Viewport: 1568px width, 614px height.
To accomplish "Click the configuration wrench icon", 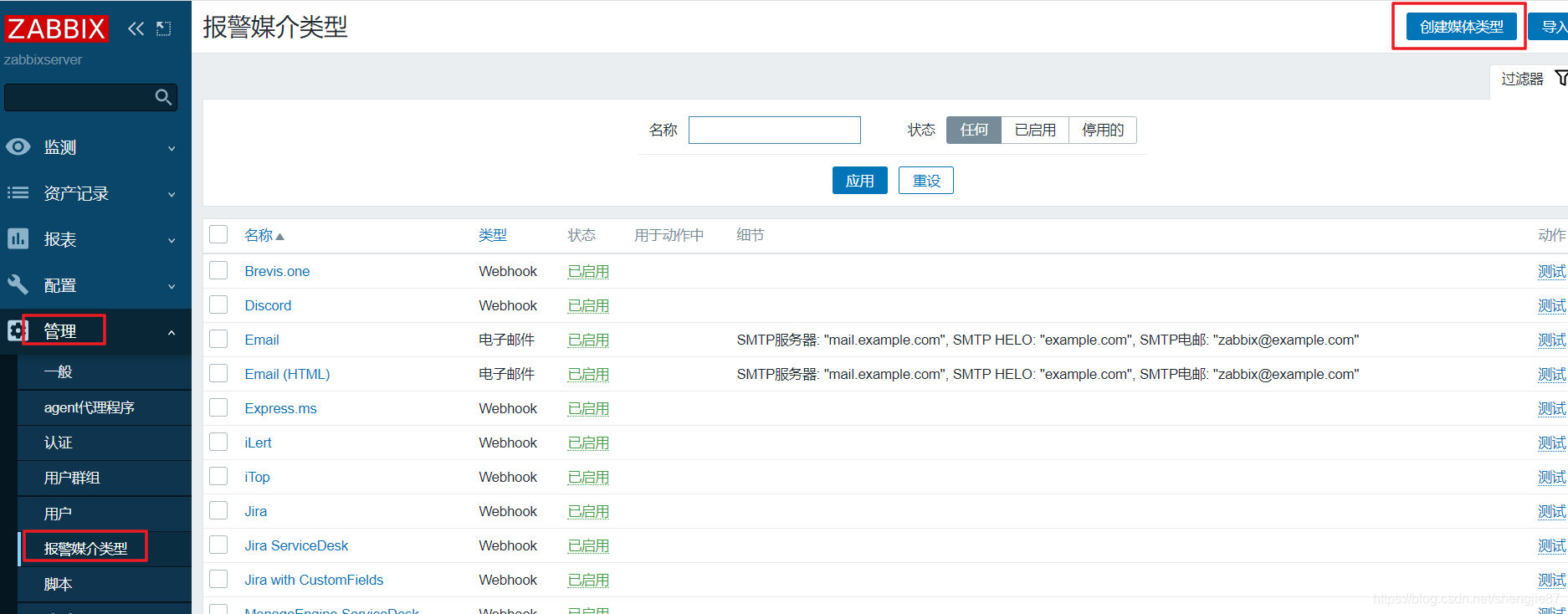I will pyautogui.click(x=18, y=284).
